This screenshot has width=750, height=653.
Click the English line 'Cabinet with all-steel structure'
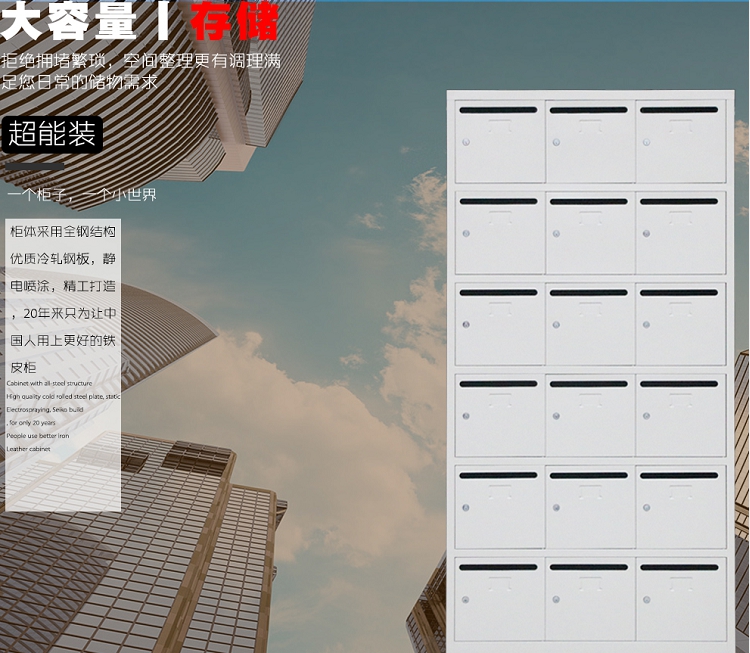(x=49, y=383)
